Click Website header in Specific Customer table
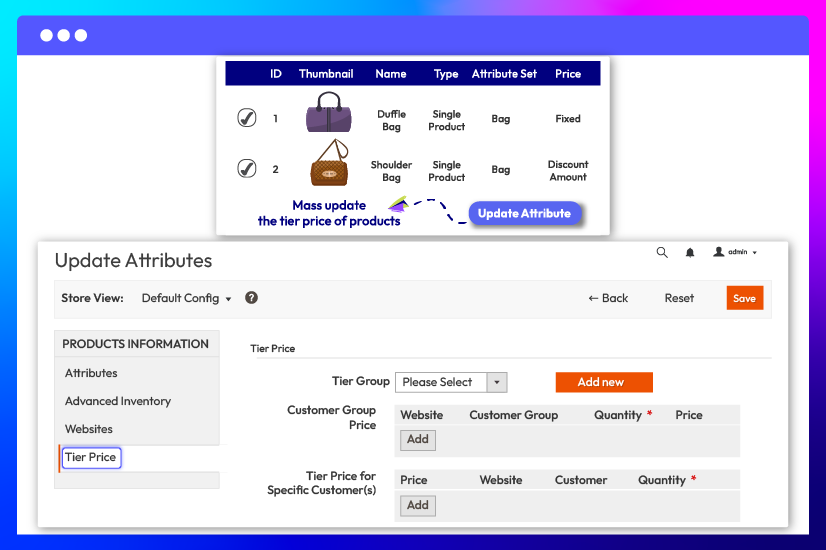The image size is (826, 550). click(x=500, y=480)
